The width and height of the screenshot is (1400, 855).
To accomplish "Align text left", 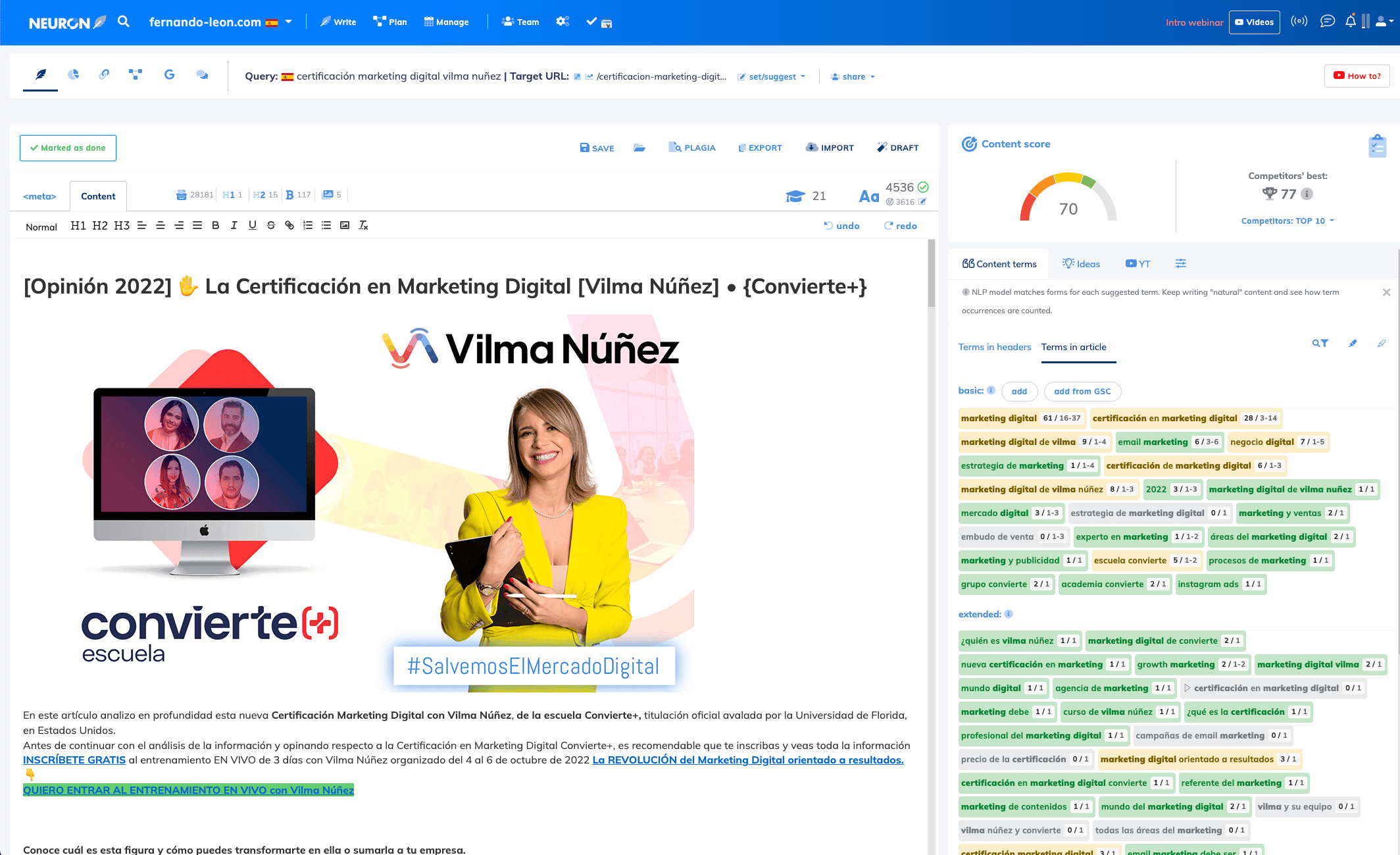I will pyautogui.click(x=141, y=226).
